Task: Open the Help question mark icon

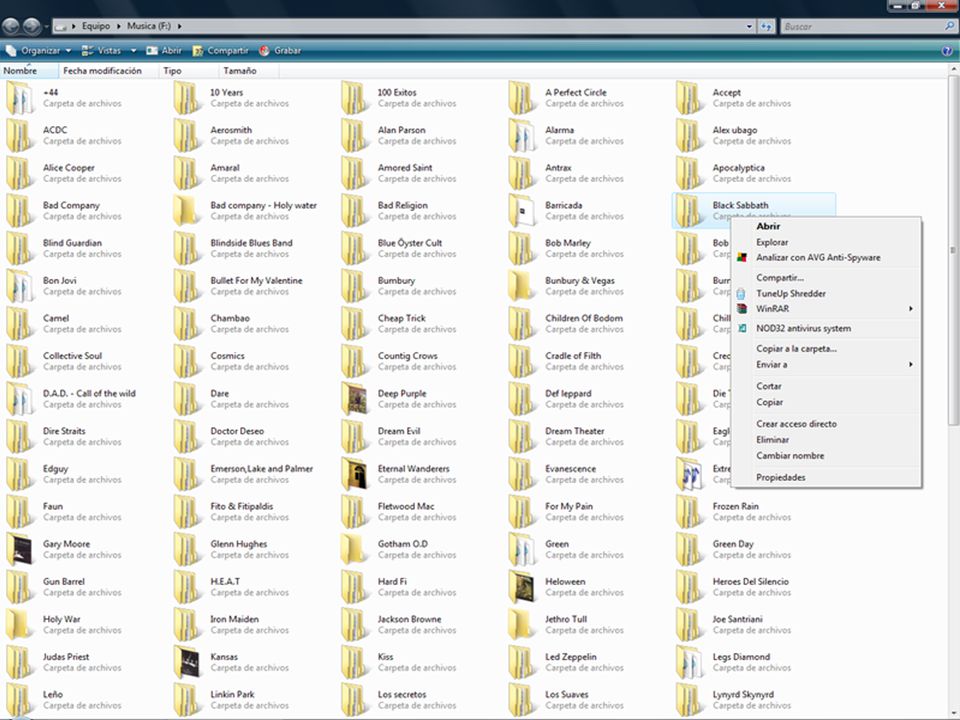Action: click(x=947, y=51)
